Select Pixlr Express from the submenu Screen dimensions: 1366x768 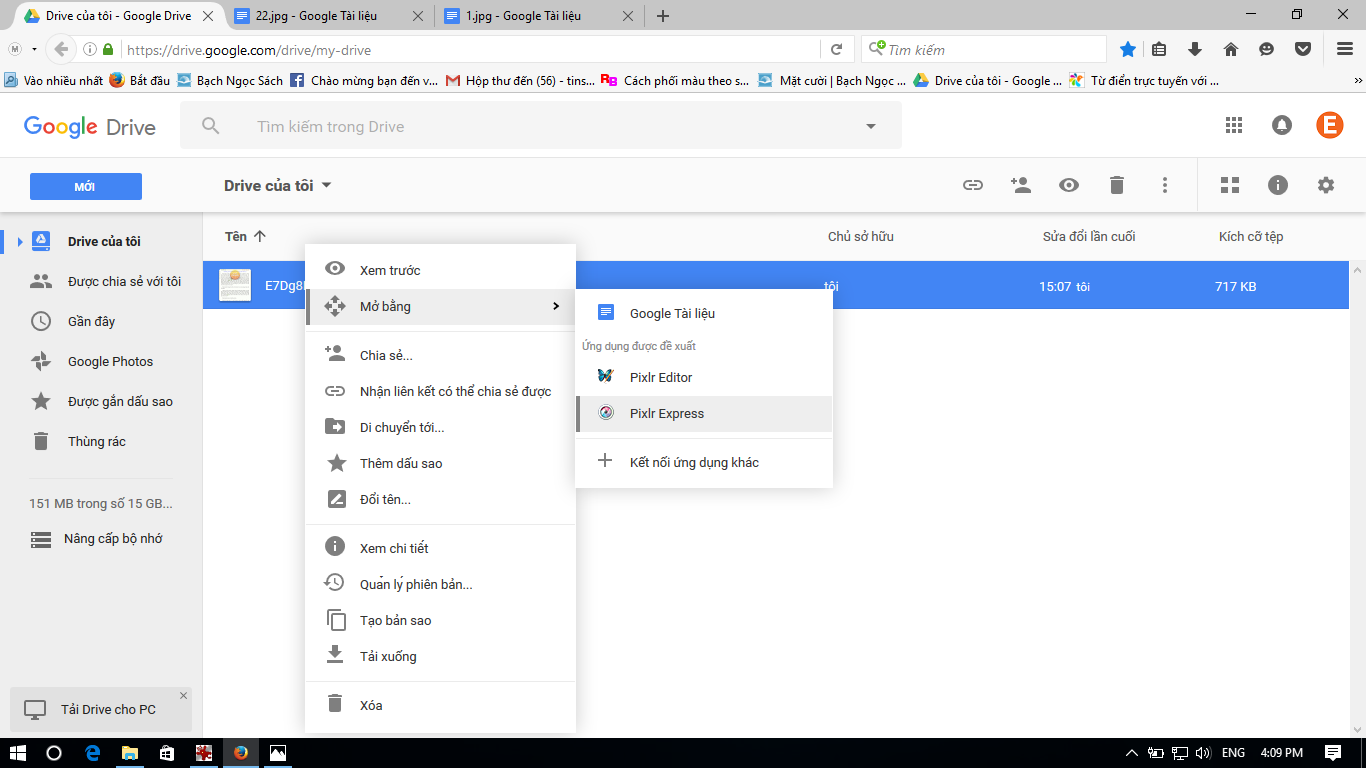[x=666, y=414]
